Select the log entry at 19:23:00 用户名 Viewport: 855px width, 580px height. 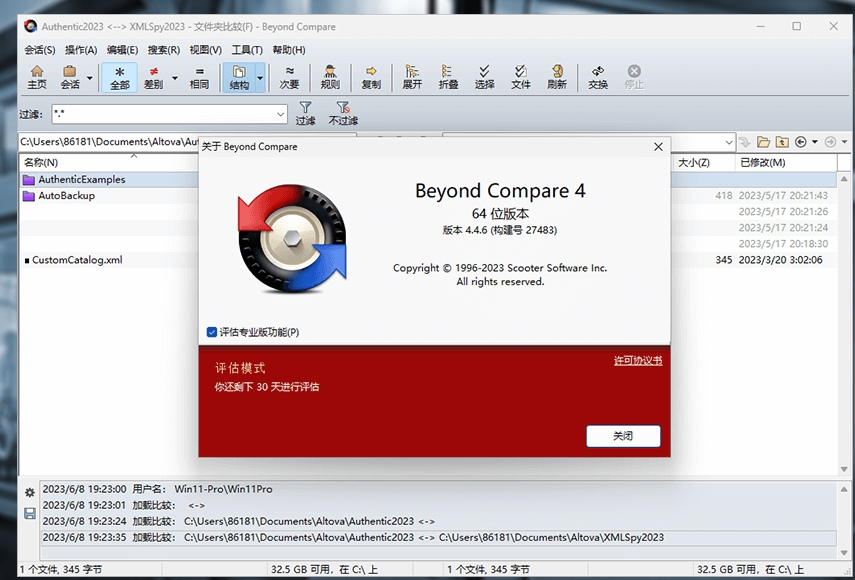pyautogui.click(x=438, y=489)
